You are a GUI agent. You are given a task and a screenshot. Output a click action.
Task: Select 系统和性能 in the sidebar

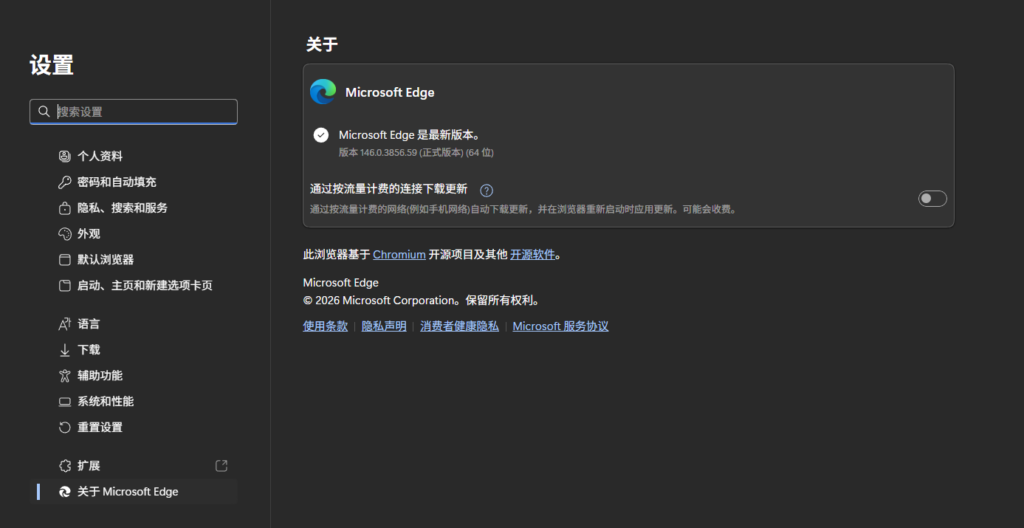click(134, 402)
